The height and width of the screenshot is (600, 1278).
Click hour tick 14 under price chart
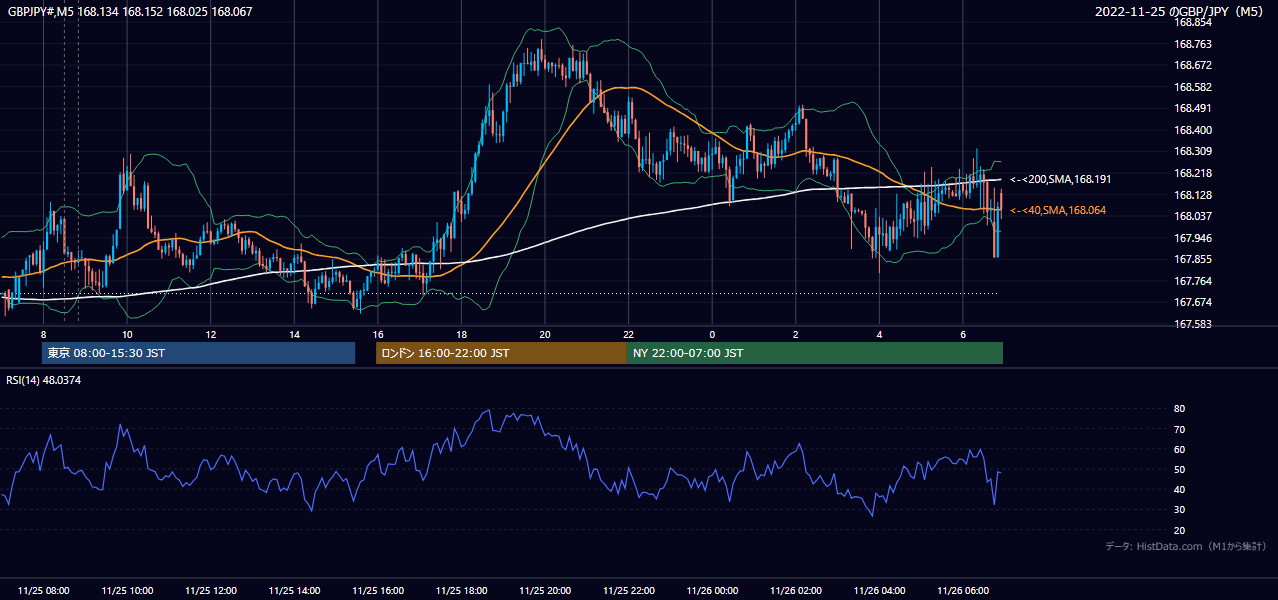coord(294,333)
